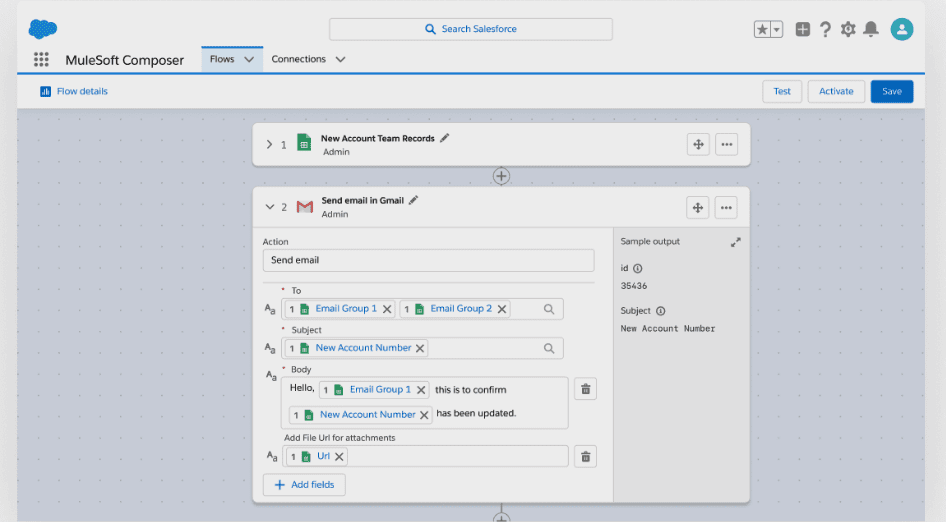Remove New Account Number from Subject field
Image resolution: width=946 pixels, height=522 pixels.
[x=420, y=348]
